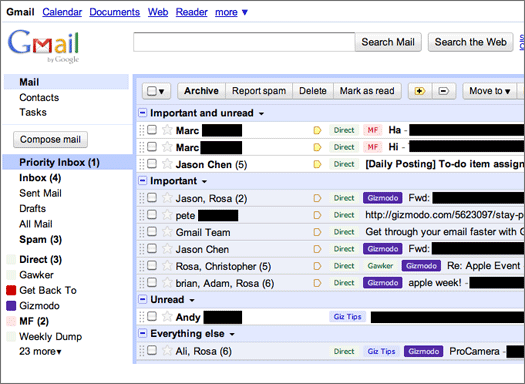Click Search Mail button

tap(388, 42)
